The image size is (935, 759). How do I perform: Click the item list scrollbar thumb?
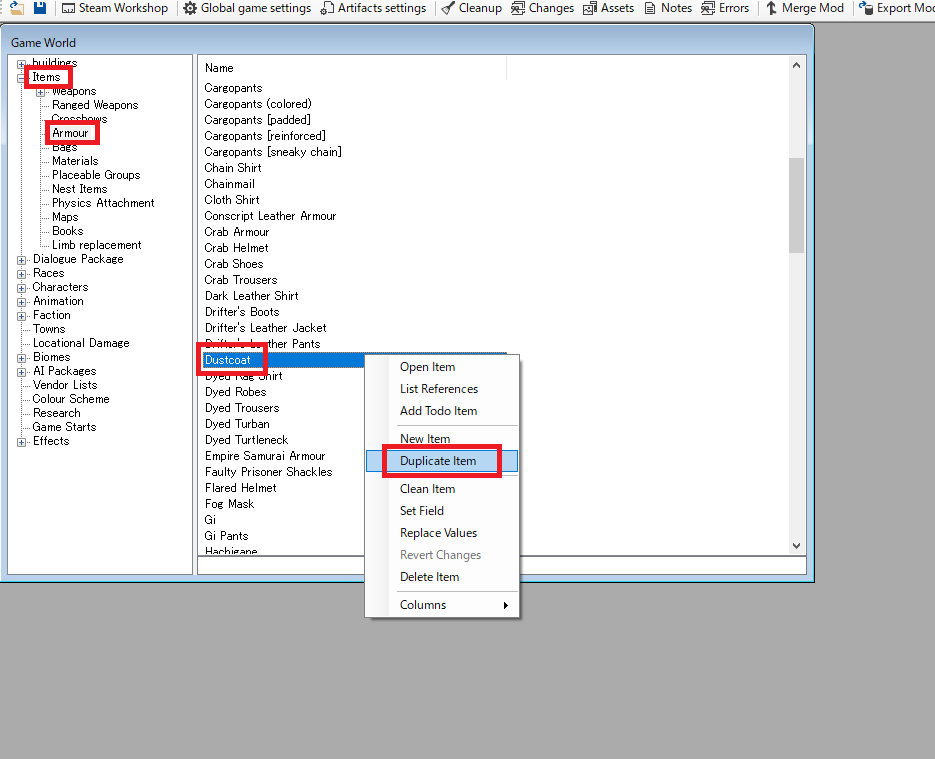pyautogui.click(x=797, y=205)
